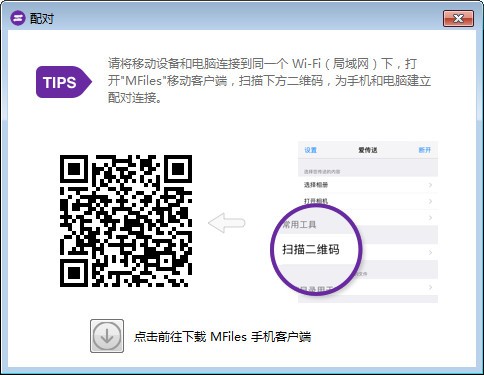The width and height of the screenshot is (484, 375).
Task: Click the pairing QR code image
Action: pos(126,221)
